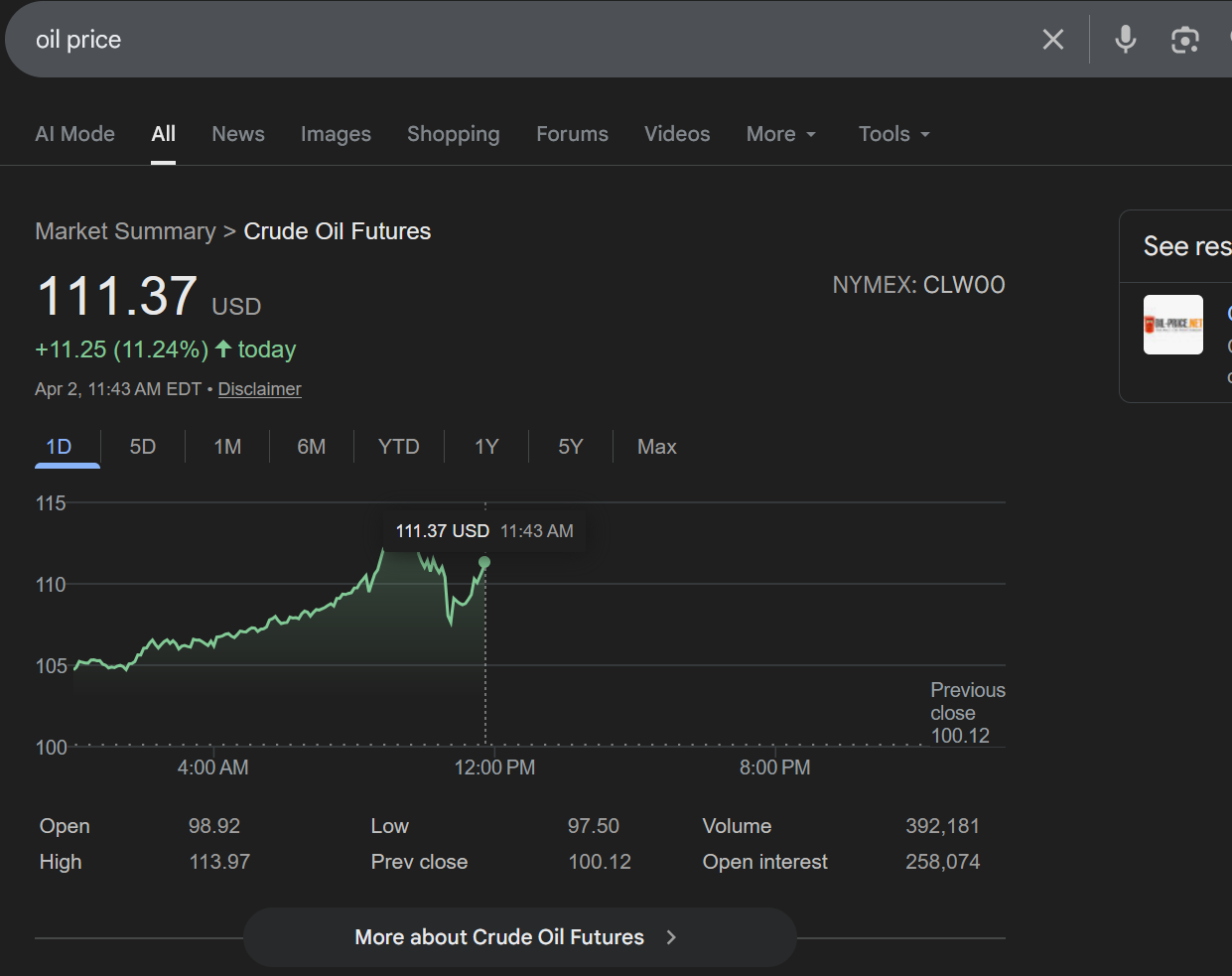Click the Previous close chart label
Image resolution: width=1232 pixels, height=976 pixels.
coord(968,713)
